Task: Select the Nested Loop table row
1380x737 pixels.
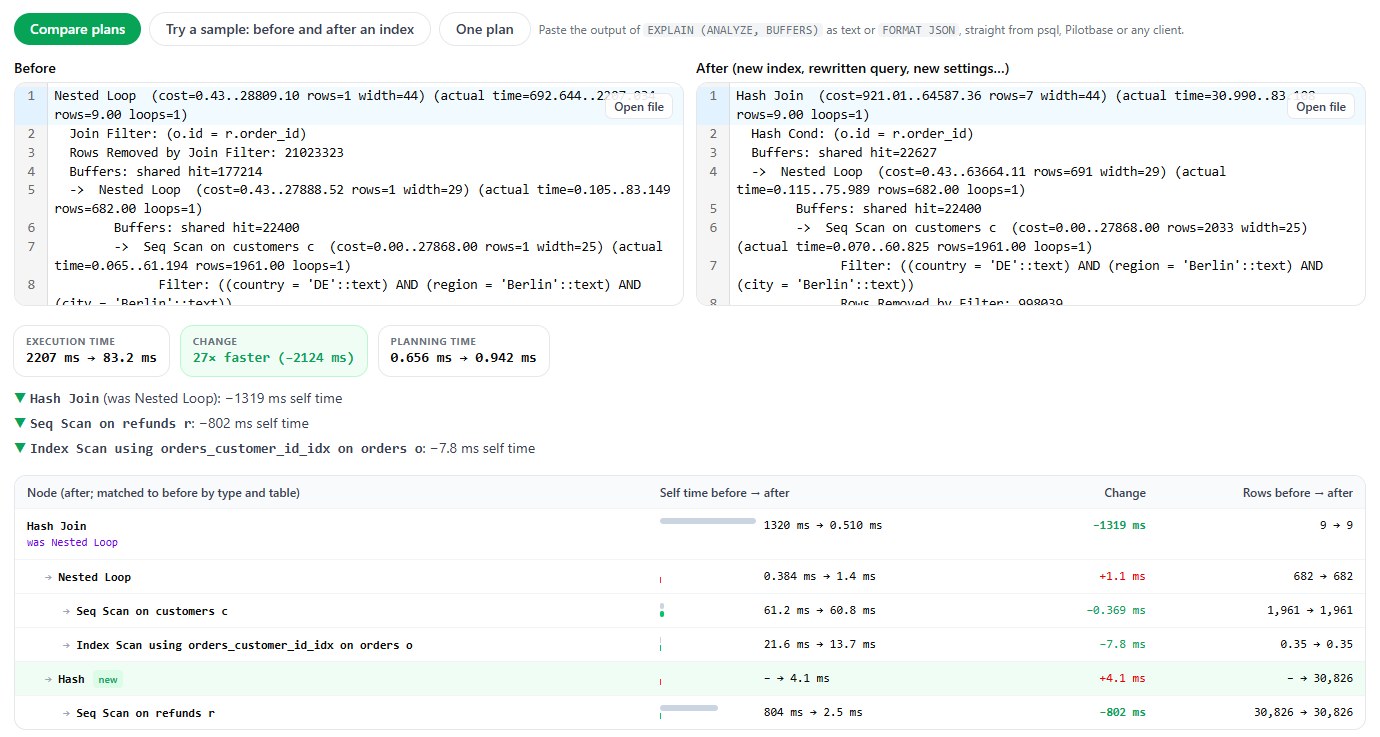Action: (x=690, y=577)
